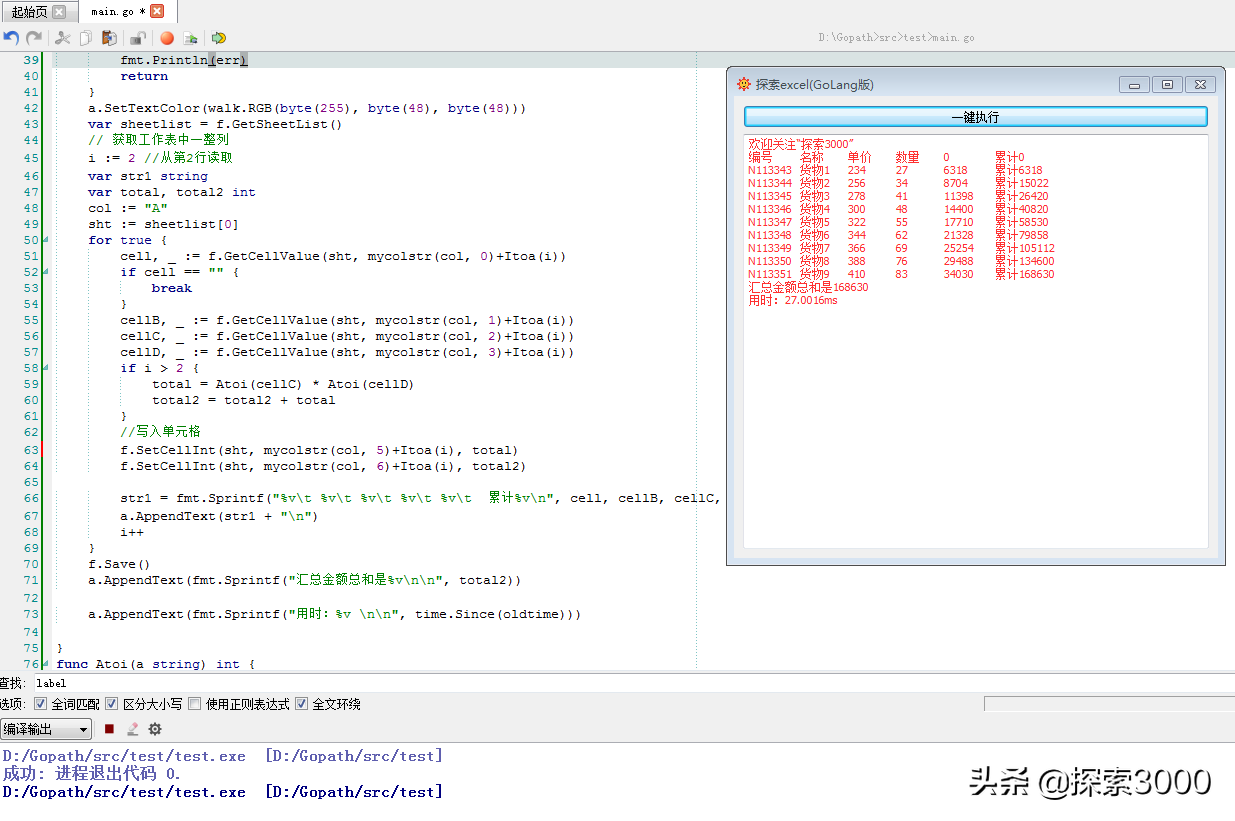Screen dimensions: 1235x821
Task: Click the document run toolbar icon
Action: [190, 38]
